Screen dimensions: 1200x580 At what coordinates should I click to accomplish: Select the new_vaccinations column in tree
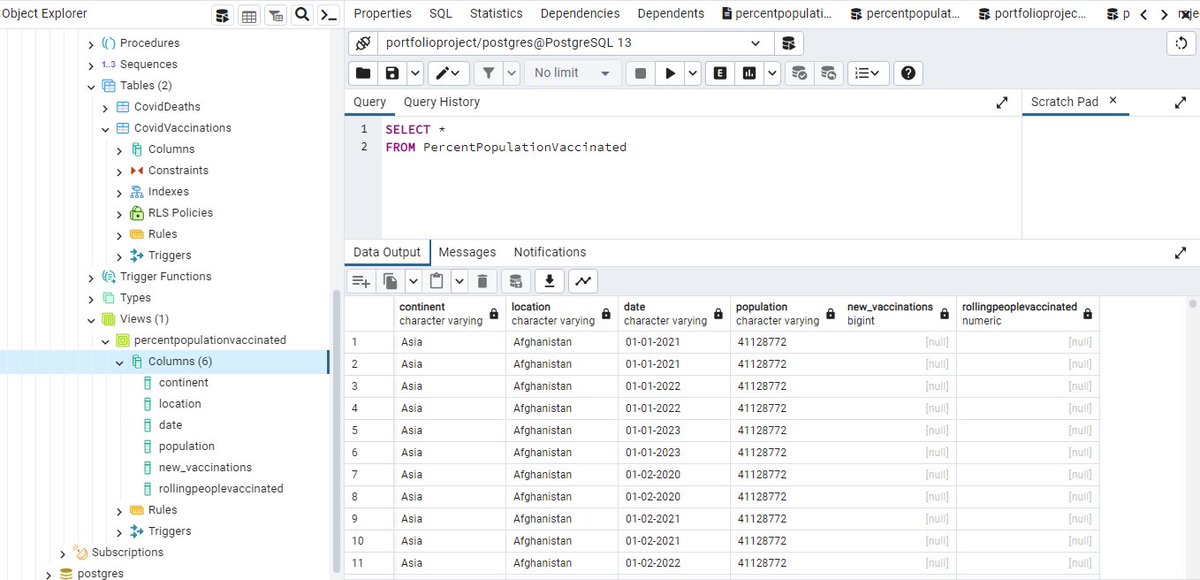point(205,468)
